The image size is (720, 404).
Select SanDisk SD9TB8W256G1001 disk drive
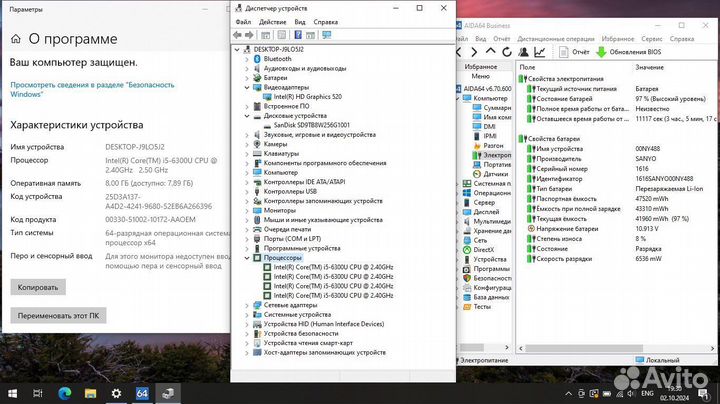(x=312, y=125)
